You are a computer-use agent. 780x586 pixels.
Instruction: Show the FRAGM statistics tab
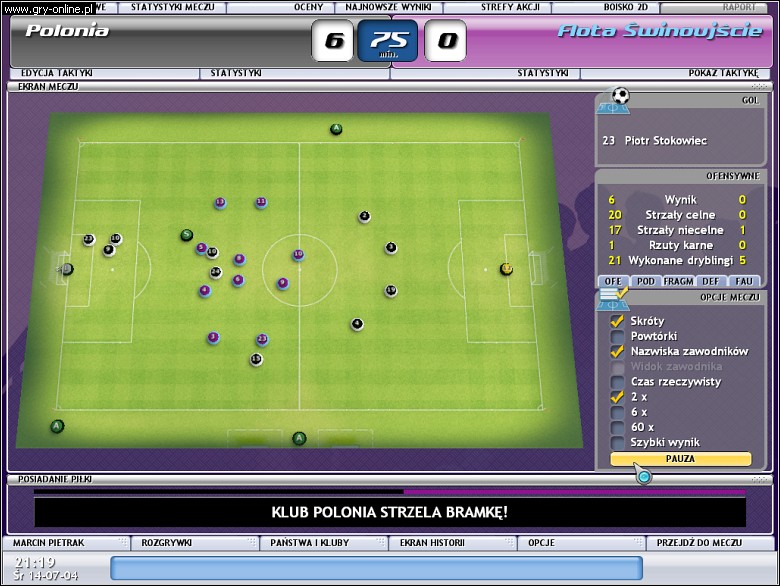coord(679,281)
